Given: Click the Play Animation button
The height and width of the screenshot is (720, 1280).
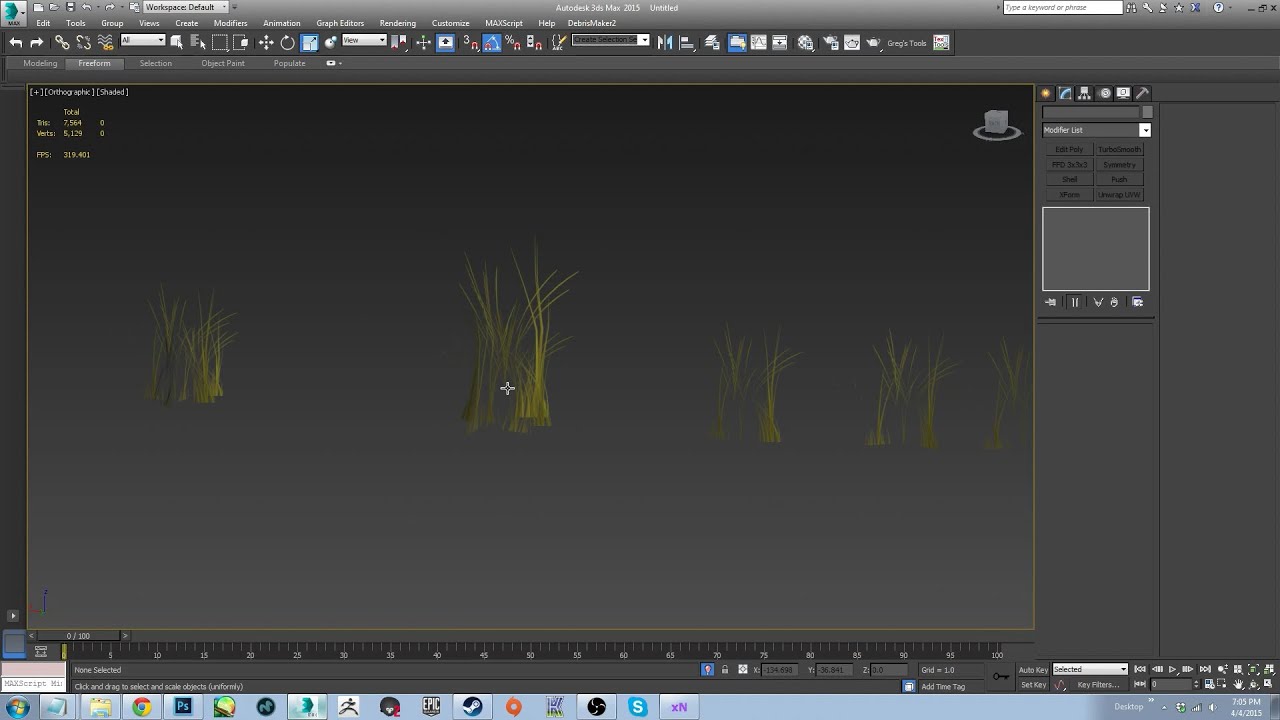Looking at the screenshot, I should click(1172, 669).
